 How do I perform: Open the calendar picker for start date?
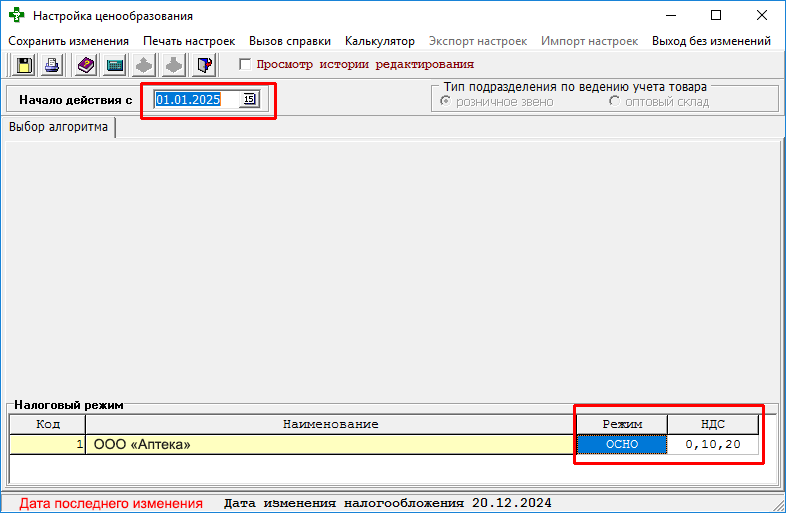249,99
